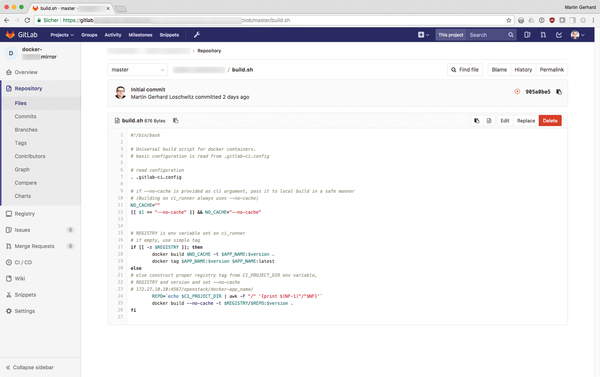The image size is (600, 377).
Task: Click the red pipeline status icon
Action: point(517,91)
